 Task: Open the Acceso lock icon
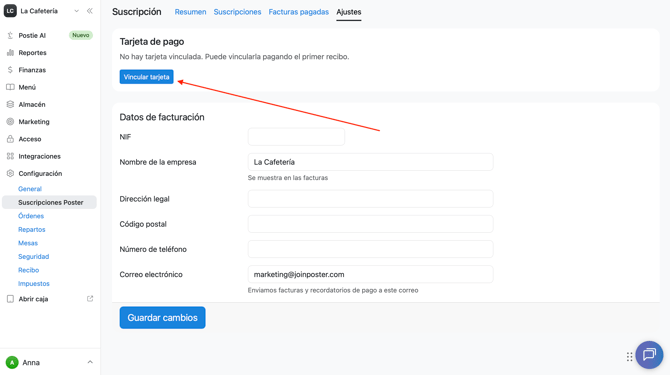[10, 139]
